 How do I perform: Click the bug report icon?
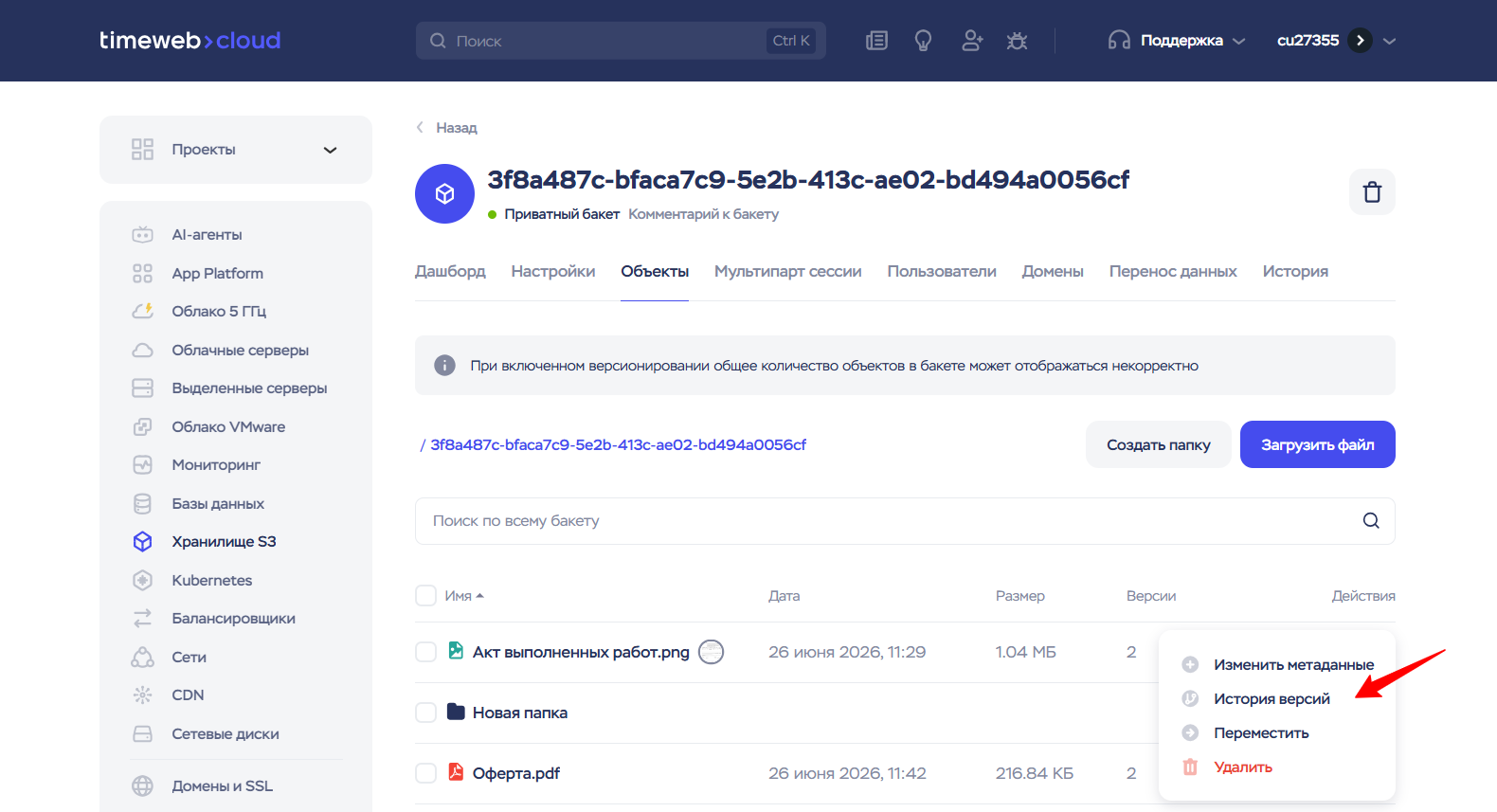[1017, 41]
